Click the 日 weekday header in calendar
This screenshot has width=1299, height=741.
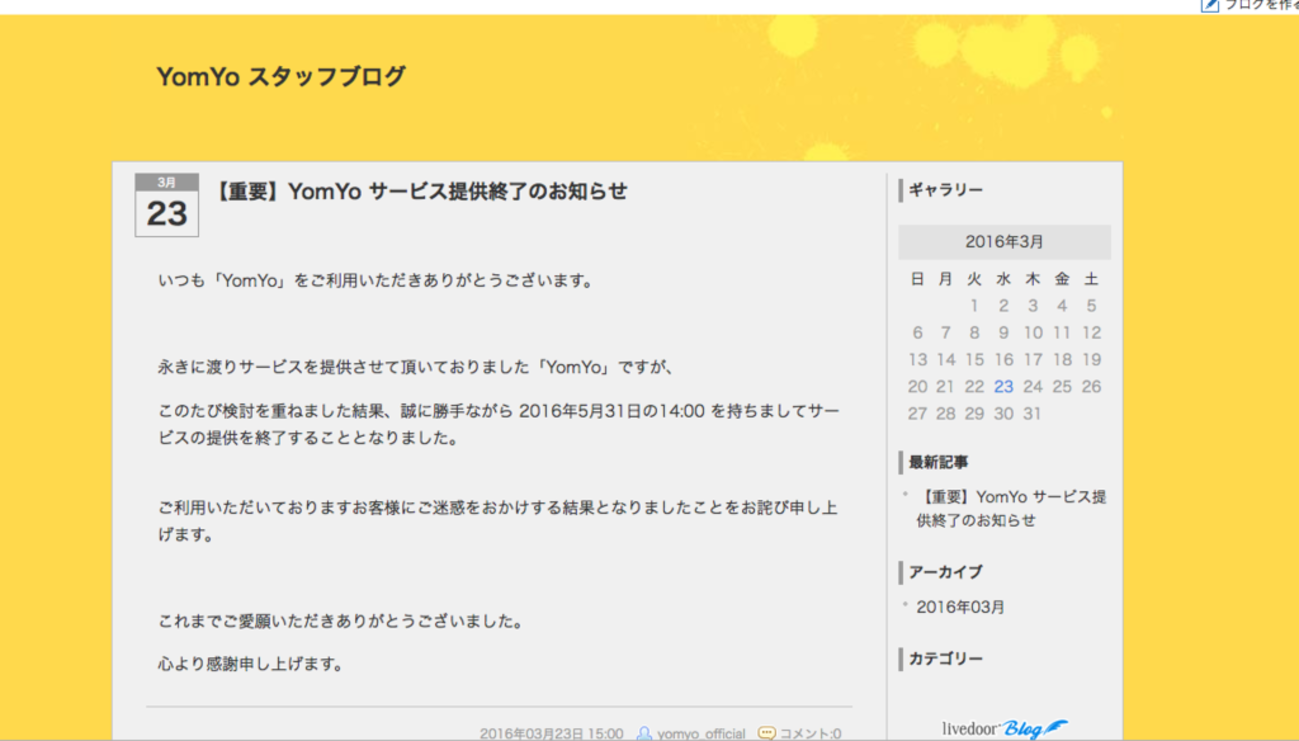[x=917, y=279]
